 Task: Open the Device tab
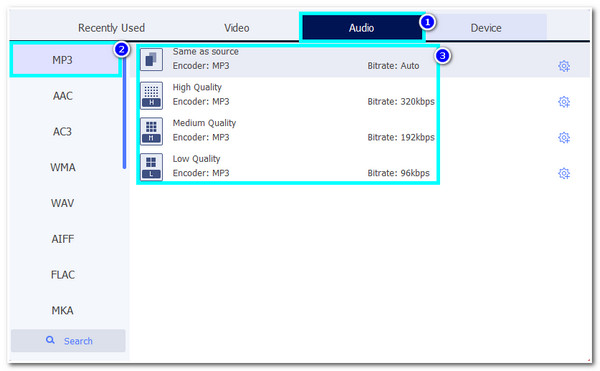point(486,28)
